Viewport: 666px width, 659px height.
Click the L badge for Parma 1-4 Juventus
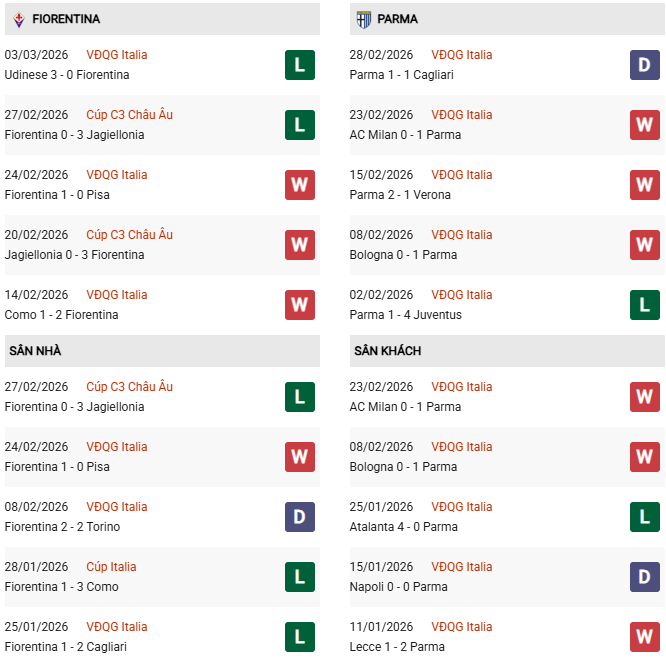click(x=644, y=305)
